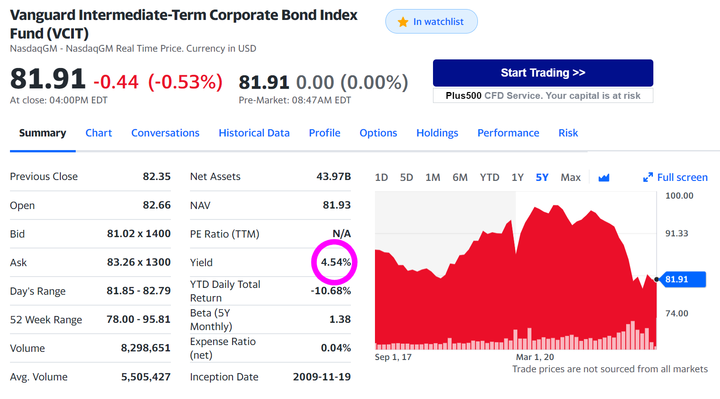This screenshot has height=399, width=720.
Task: Click the star icon in watchlist button
Action: tap(403, 22)
